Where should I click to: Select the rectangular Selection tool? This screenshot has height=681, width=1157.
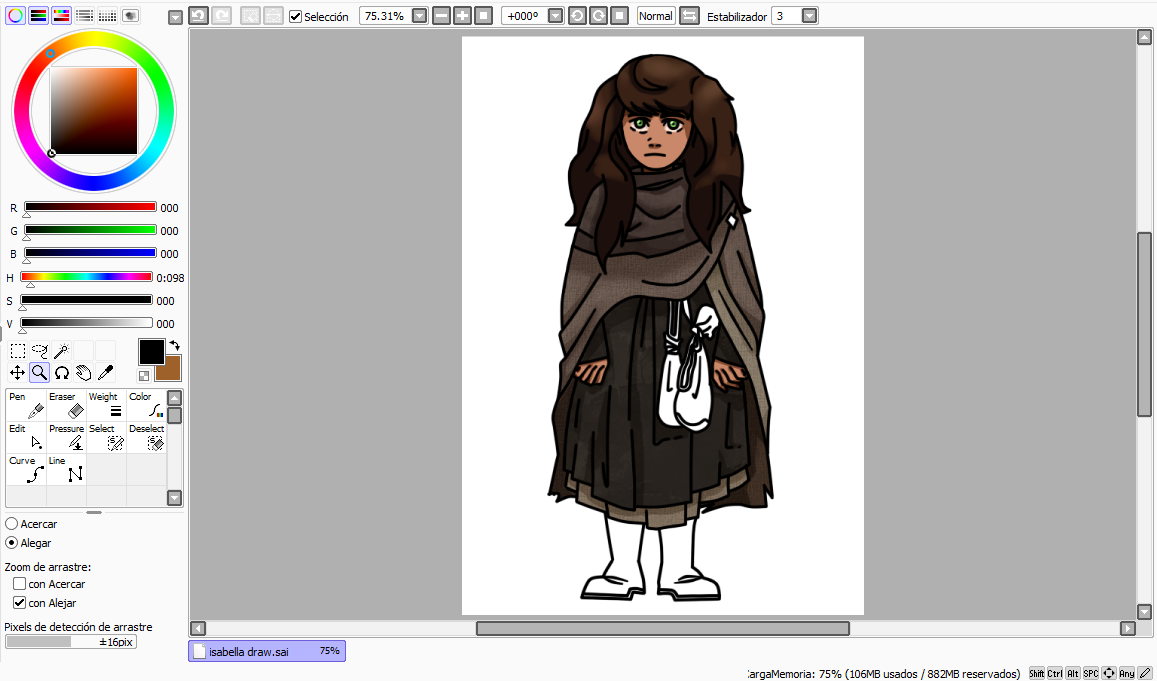(18, 351)
